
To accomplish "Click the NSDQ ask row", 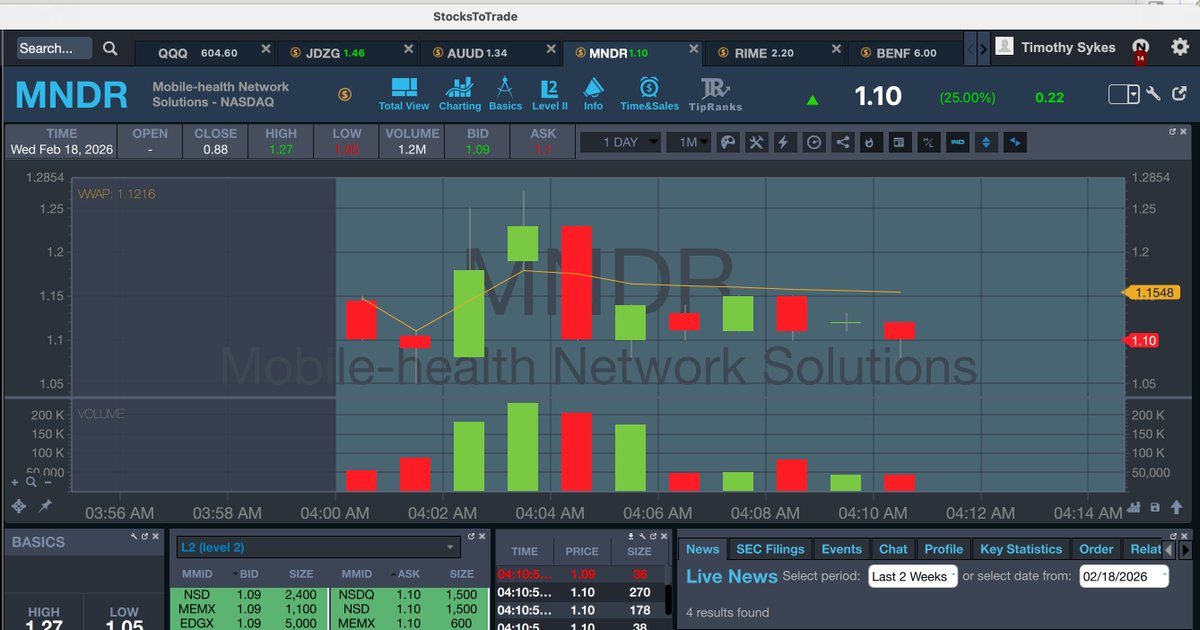I will click(412, 593).
